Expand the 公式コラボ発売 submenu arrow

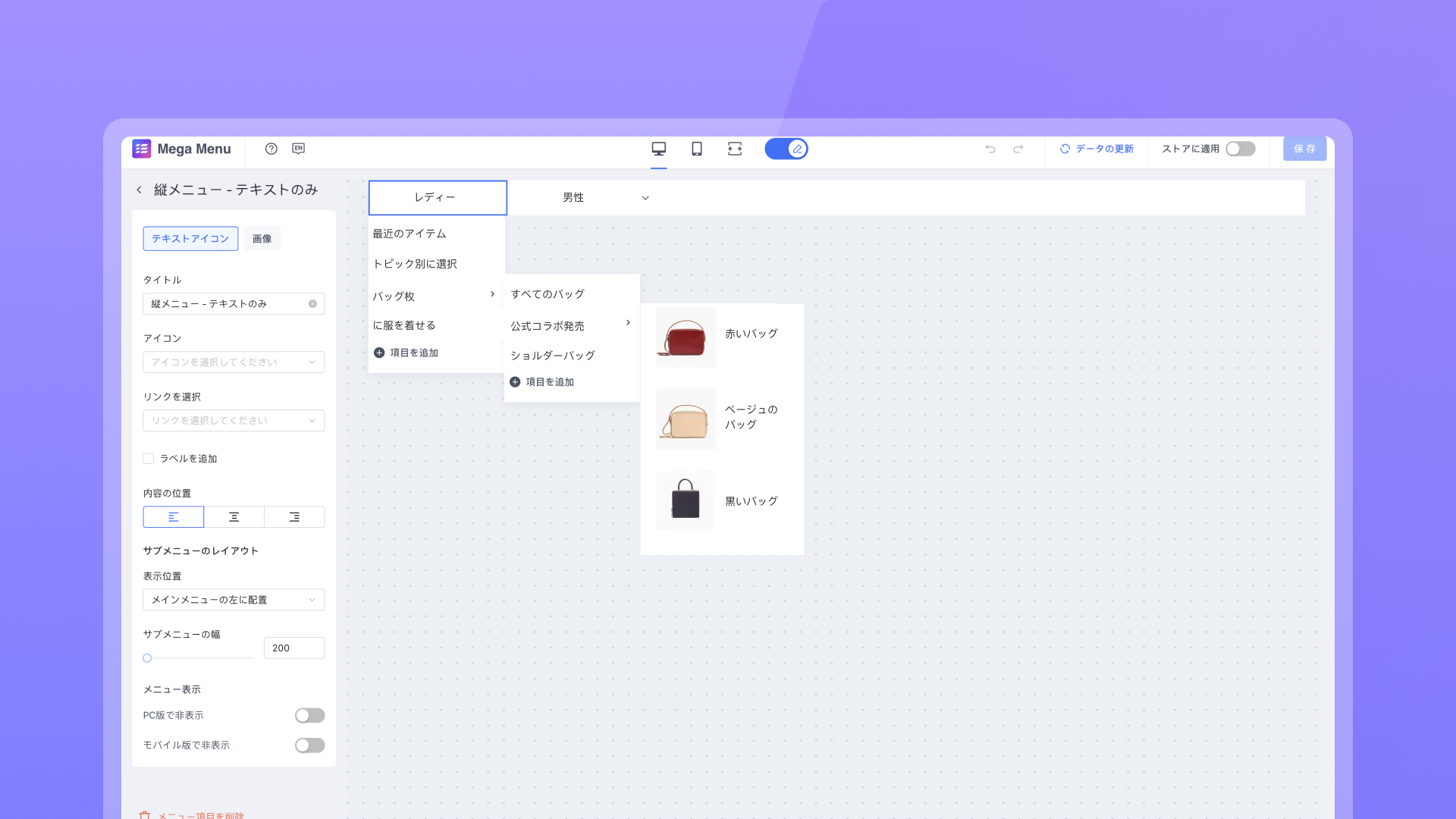pyautogui.click(x=628, y=323)
